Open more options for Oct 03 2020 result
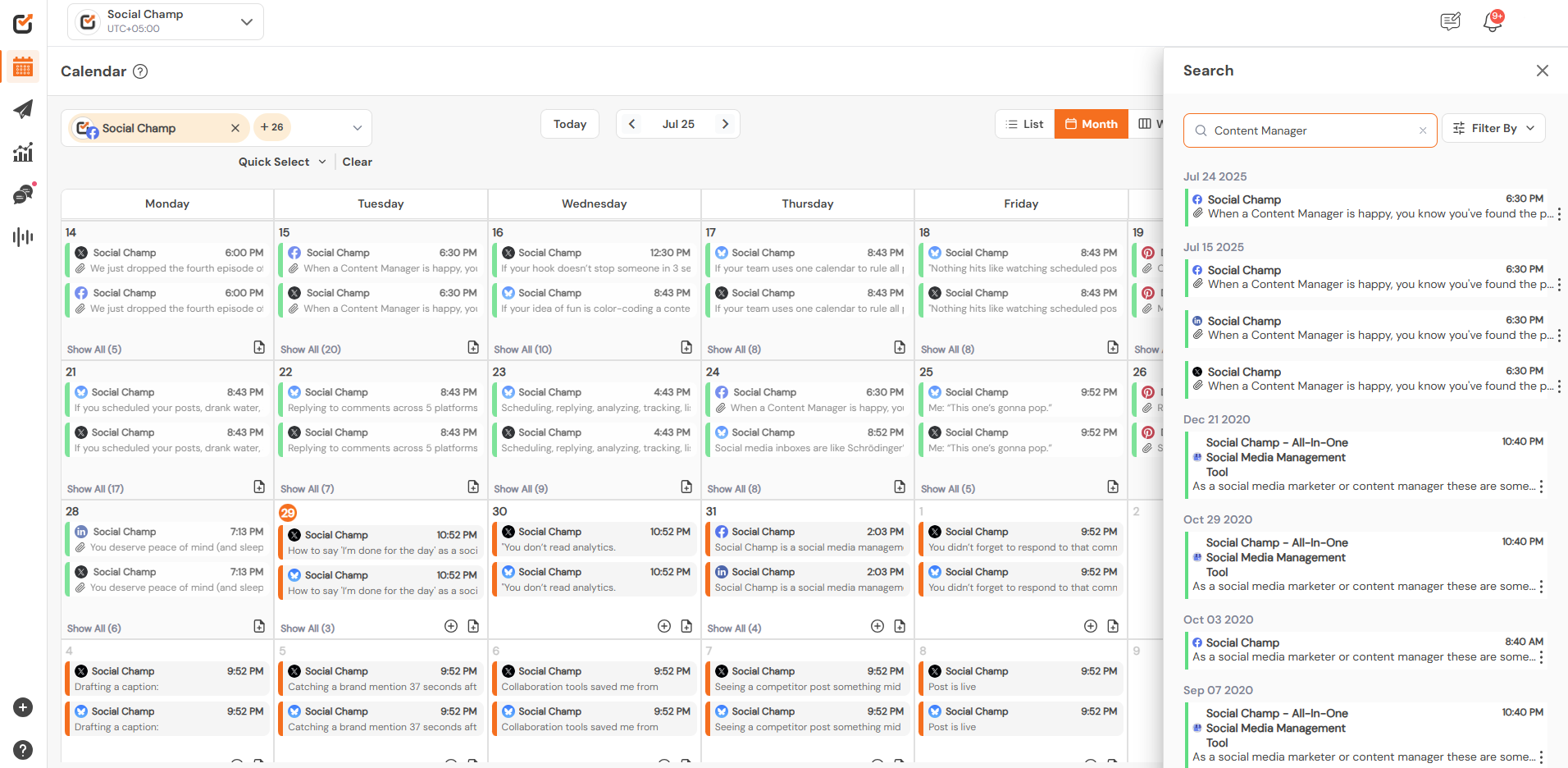 (x=1542, y=657)
